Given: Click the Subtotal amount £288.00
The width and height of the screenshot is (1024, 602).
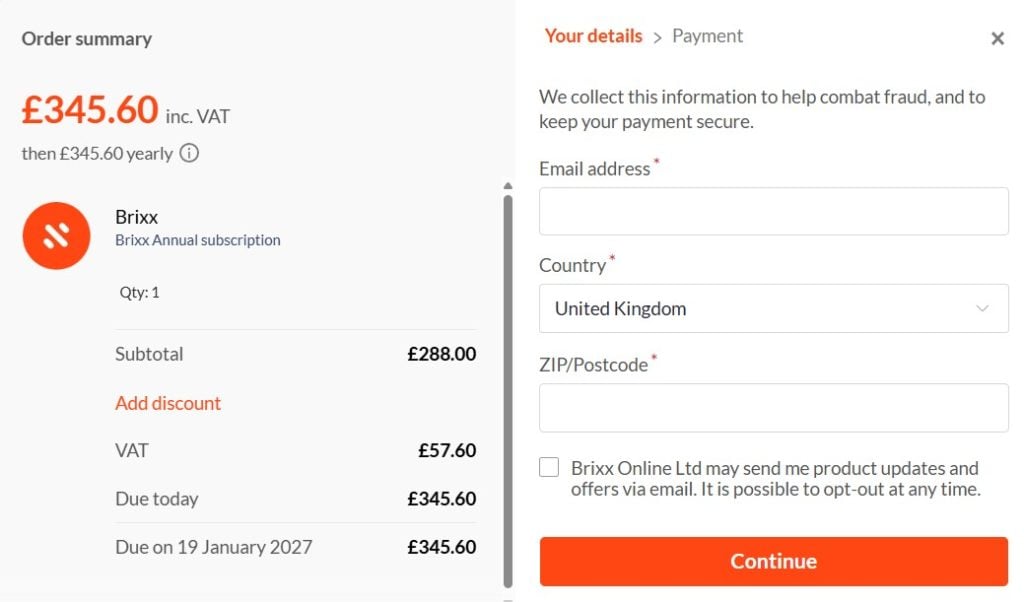Looking at the screenshot, I should [441, 354].
